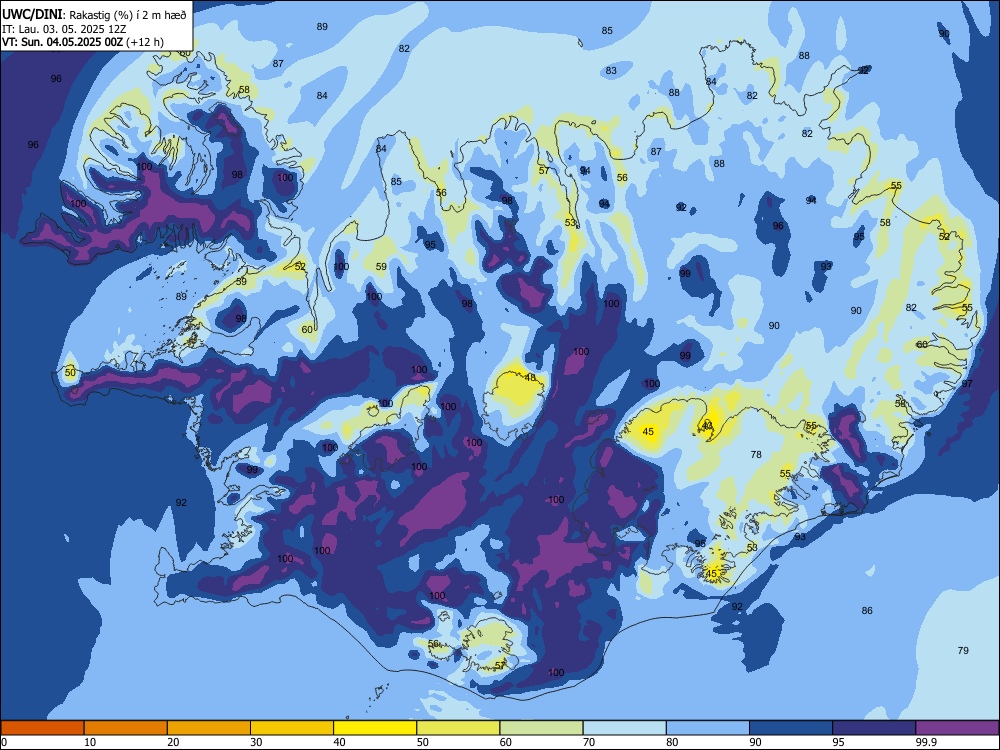Click the dark orange 0–10 legend swatch

point(42,728)
